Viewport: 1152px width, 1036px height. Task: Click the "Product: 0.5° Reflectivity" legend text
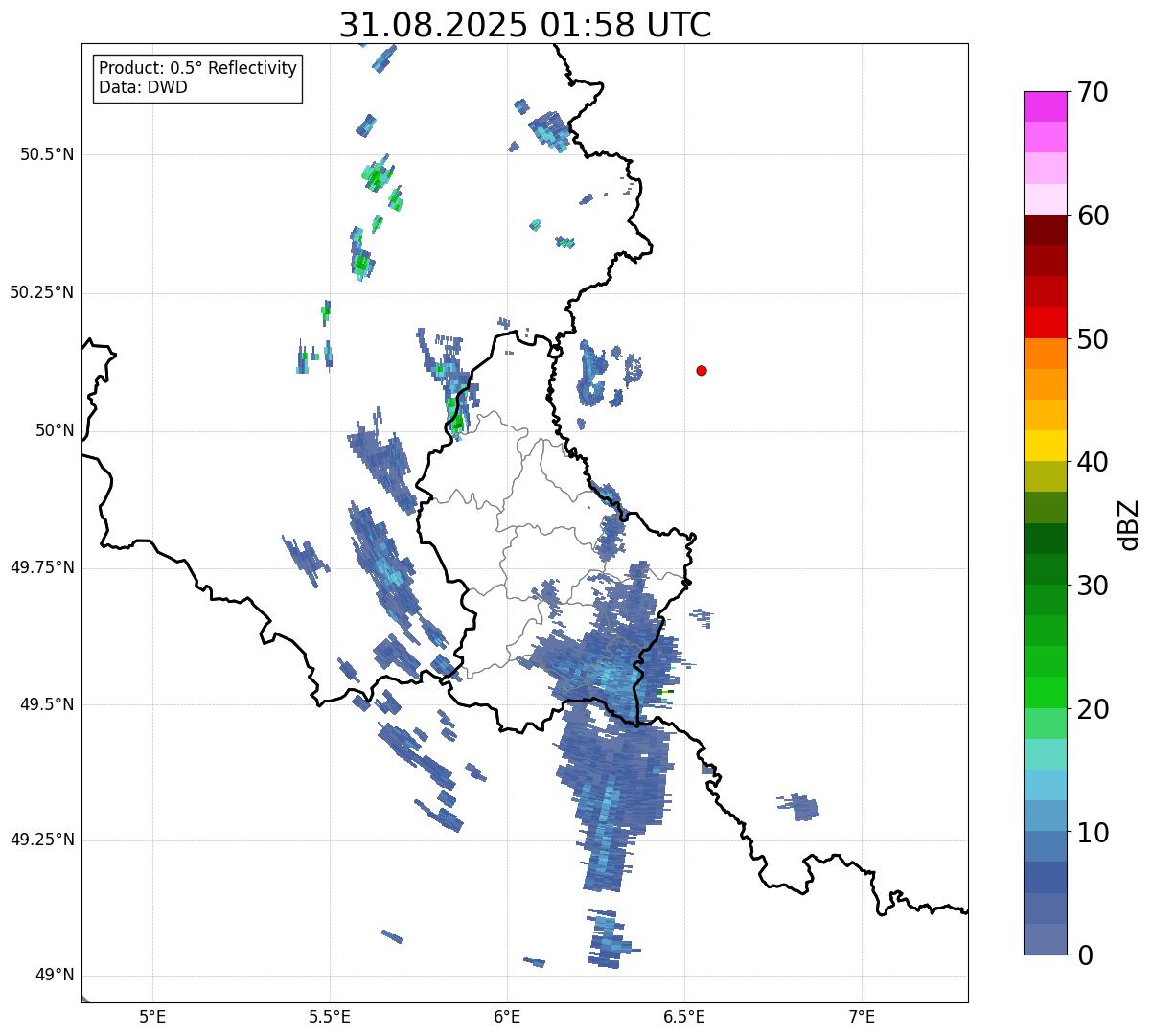197,69
